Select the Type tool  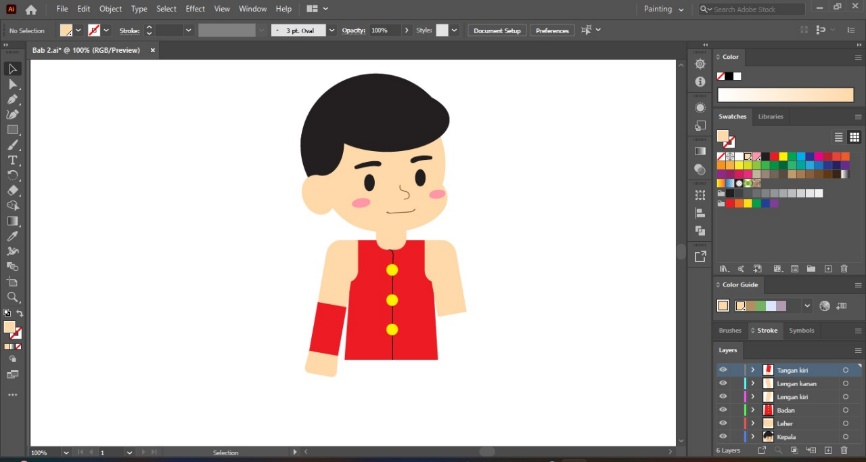(12, 160)
